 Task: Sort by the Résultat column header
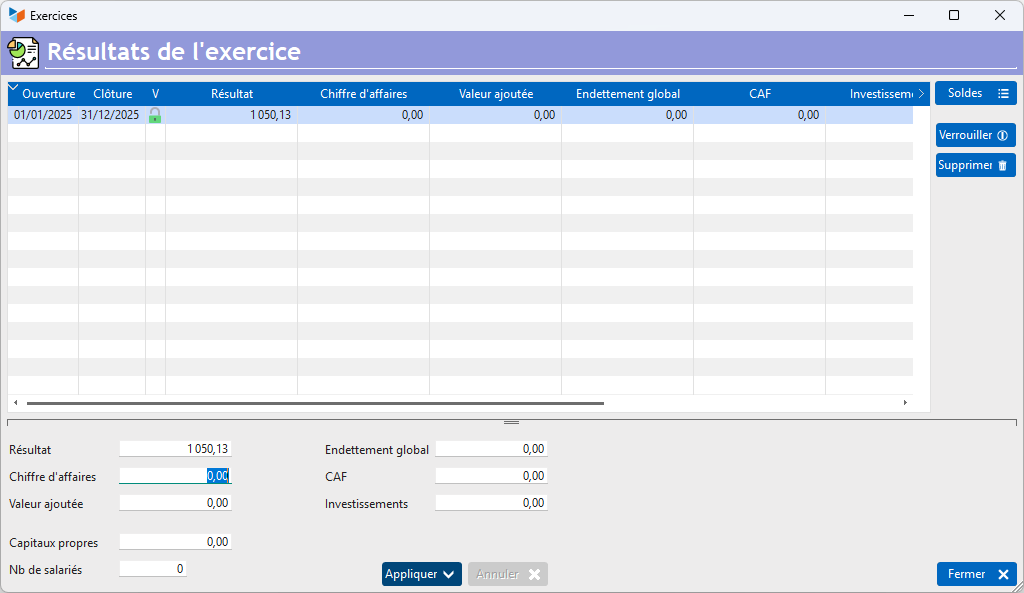click(231, 94)
